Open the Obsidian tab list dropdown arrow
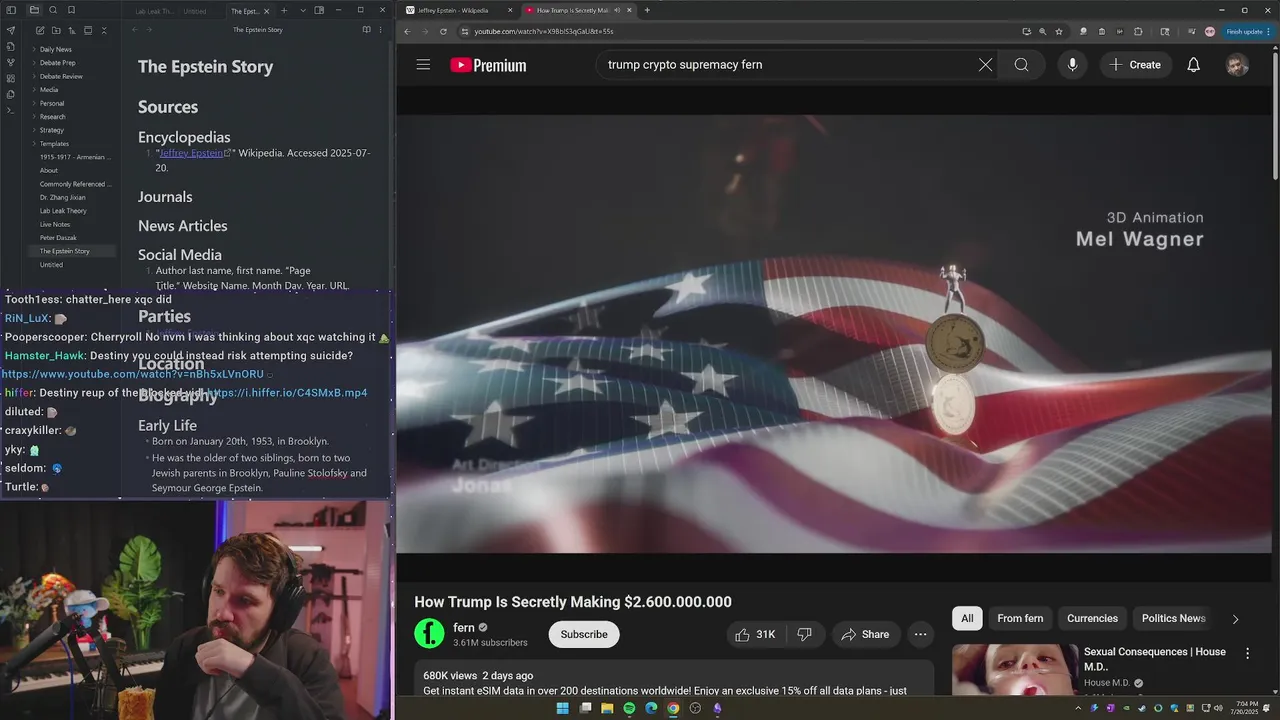 point(303,11)
